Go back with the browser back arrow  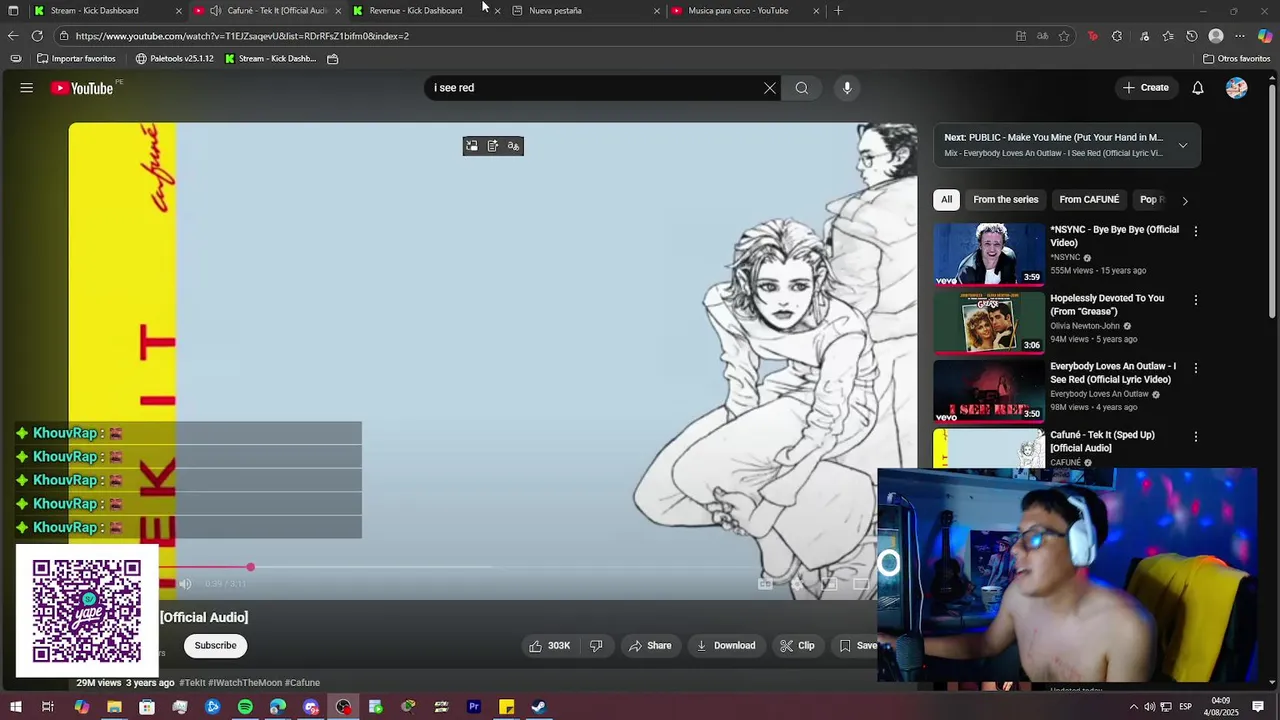12,36
